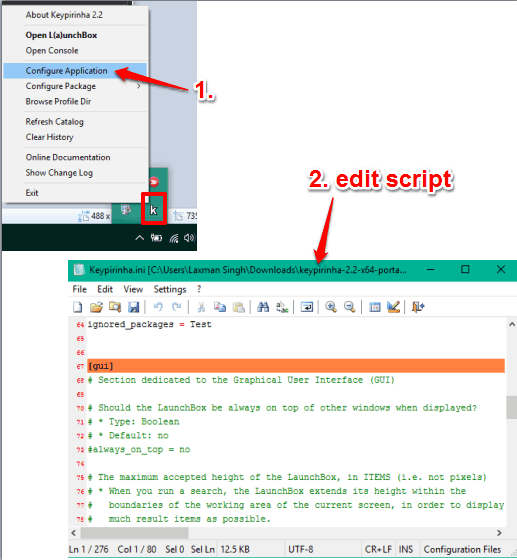Click the volume speaker taskbar icon
Screen dimensions: 517x560
[189, 238]
